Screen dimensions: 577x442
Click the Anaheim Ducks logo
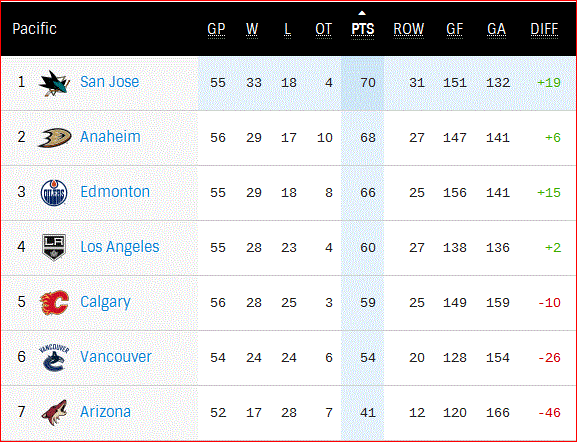tap(54, 138)
